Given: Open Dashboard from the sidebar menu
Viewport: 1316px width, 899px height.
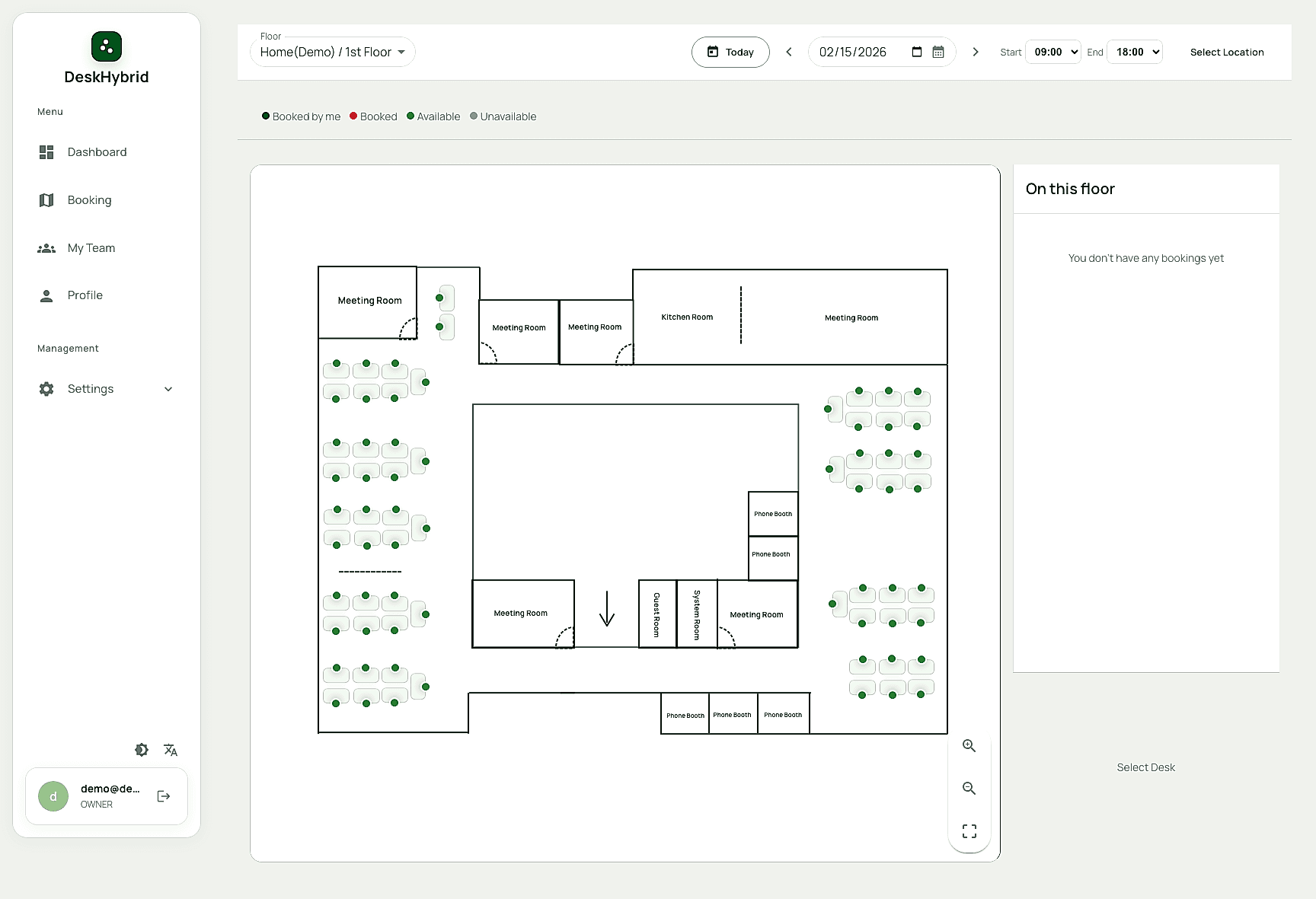Looking at the screenshot, I should click(96, 152).
